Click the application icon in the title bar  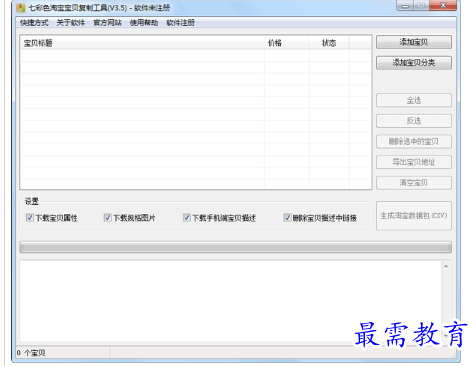click(x=21, y=8)
